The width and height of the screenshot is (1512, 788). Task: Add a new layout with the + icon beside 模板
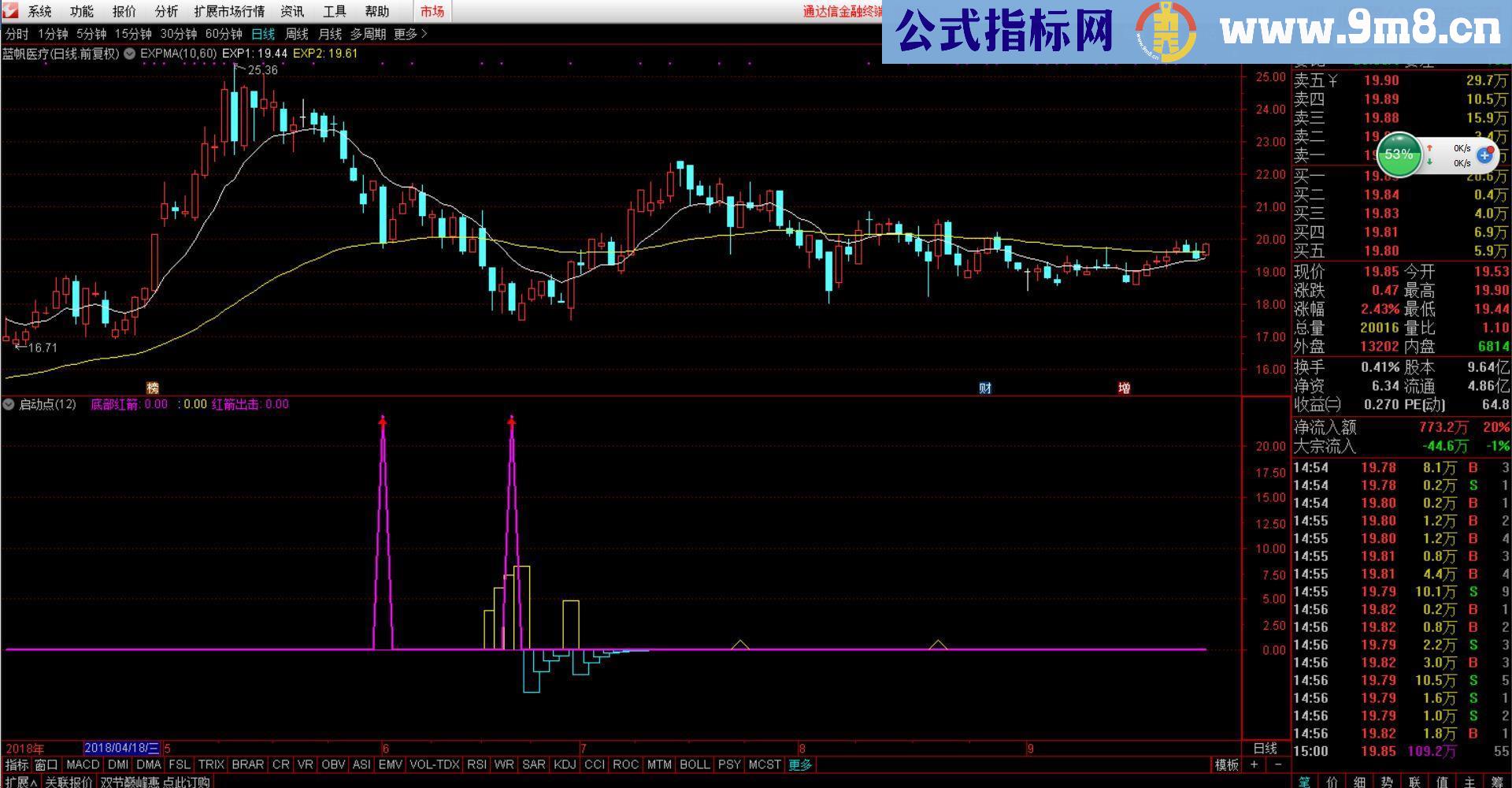click(1254, 765)
